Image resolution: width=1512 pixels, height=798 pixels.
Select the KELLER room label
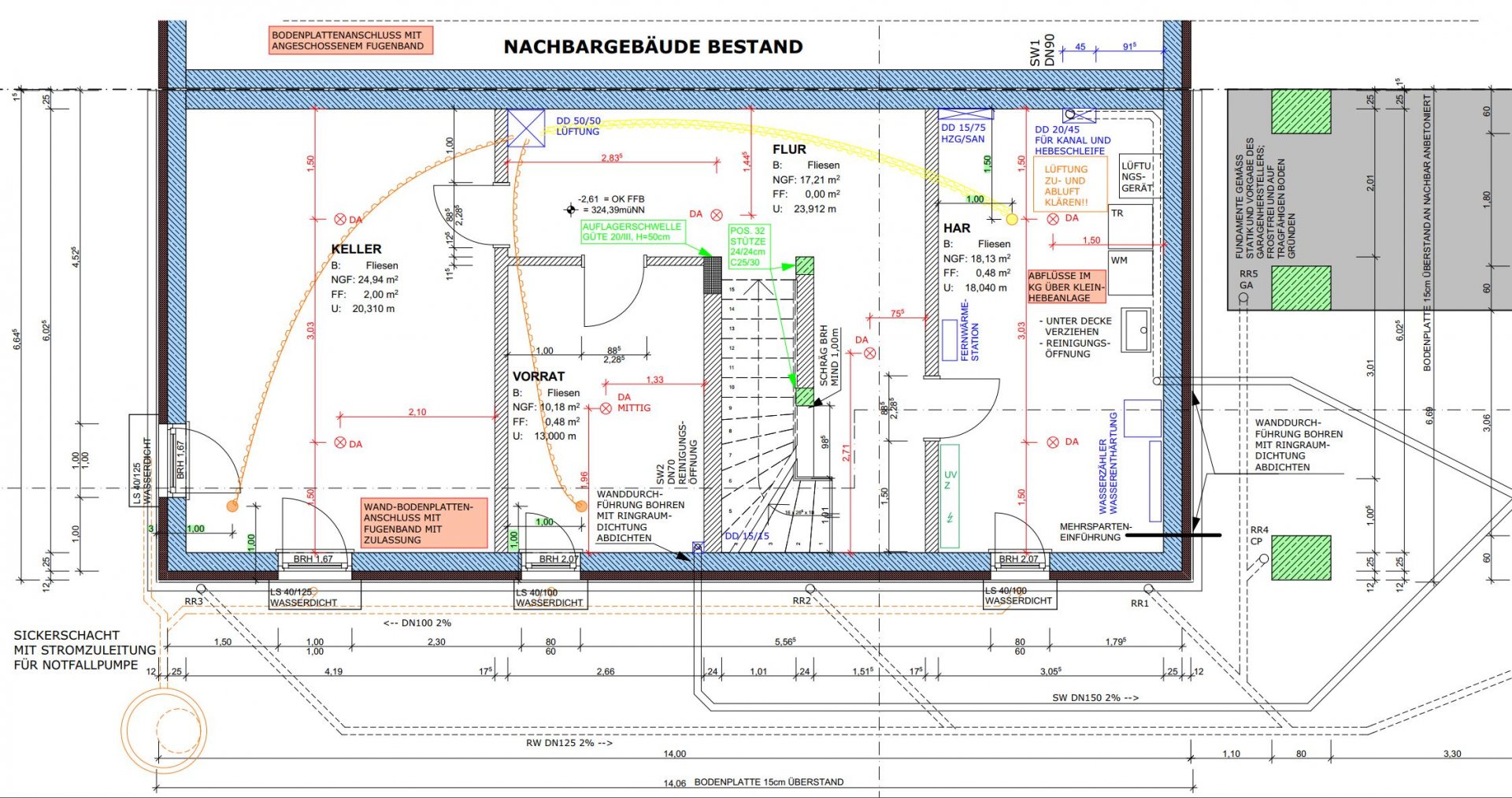tap(356, 249)
